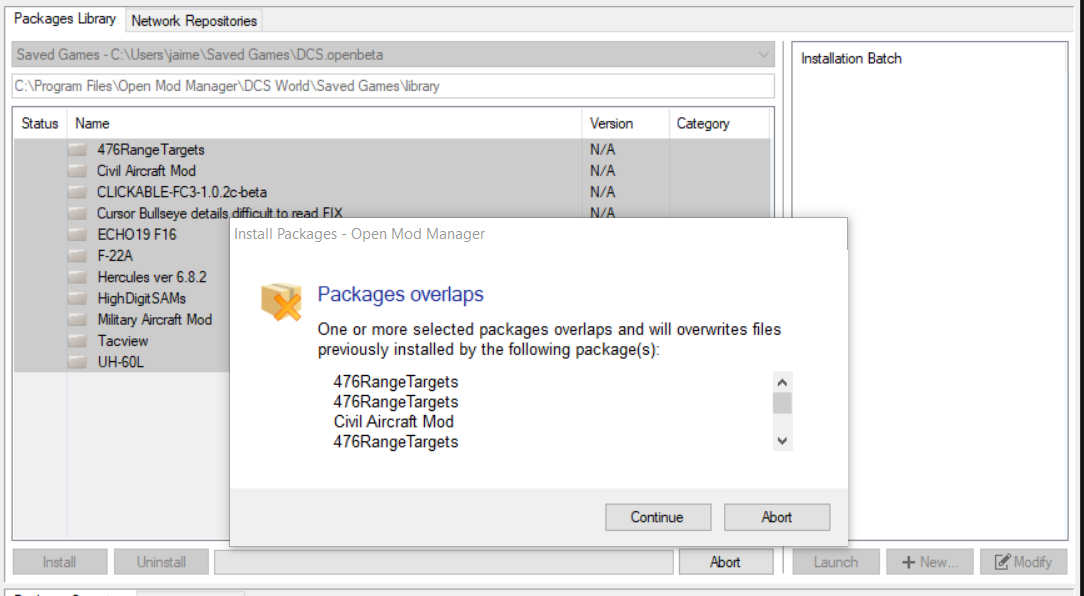Click Abort in the Packages overlaps dialog
The width and height of the screenshot is (1084, 596).
pyautogui.click(x=776, y=517)
